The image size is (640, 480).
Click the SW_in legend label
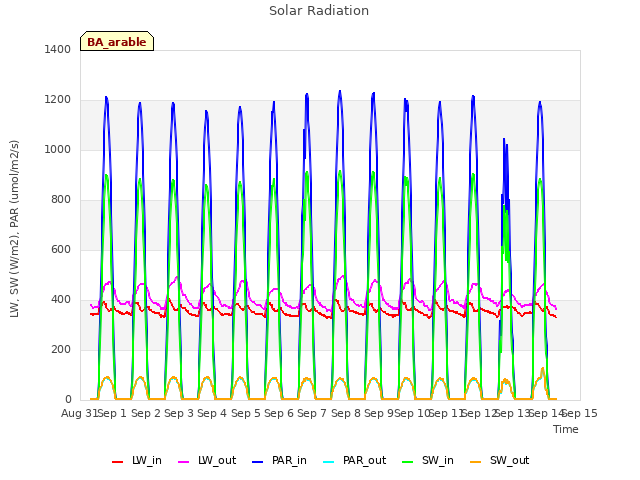coord(438,461)
